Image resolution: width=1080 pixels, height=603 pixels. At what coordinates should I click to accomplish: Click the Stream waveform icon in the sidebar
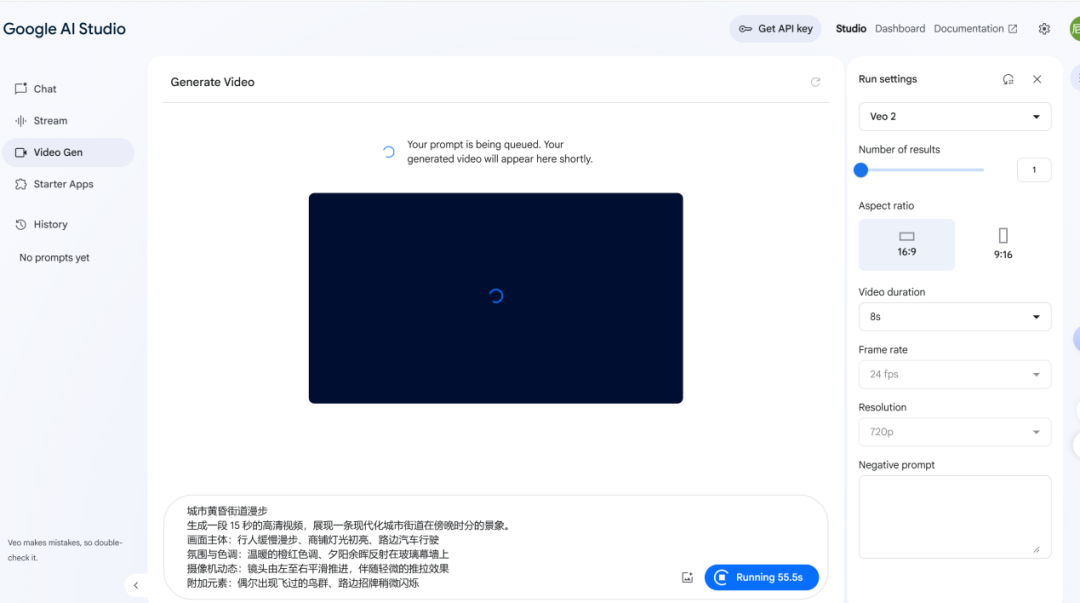(x=21, y=121)
